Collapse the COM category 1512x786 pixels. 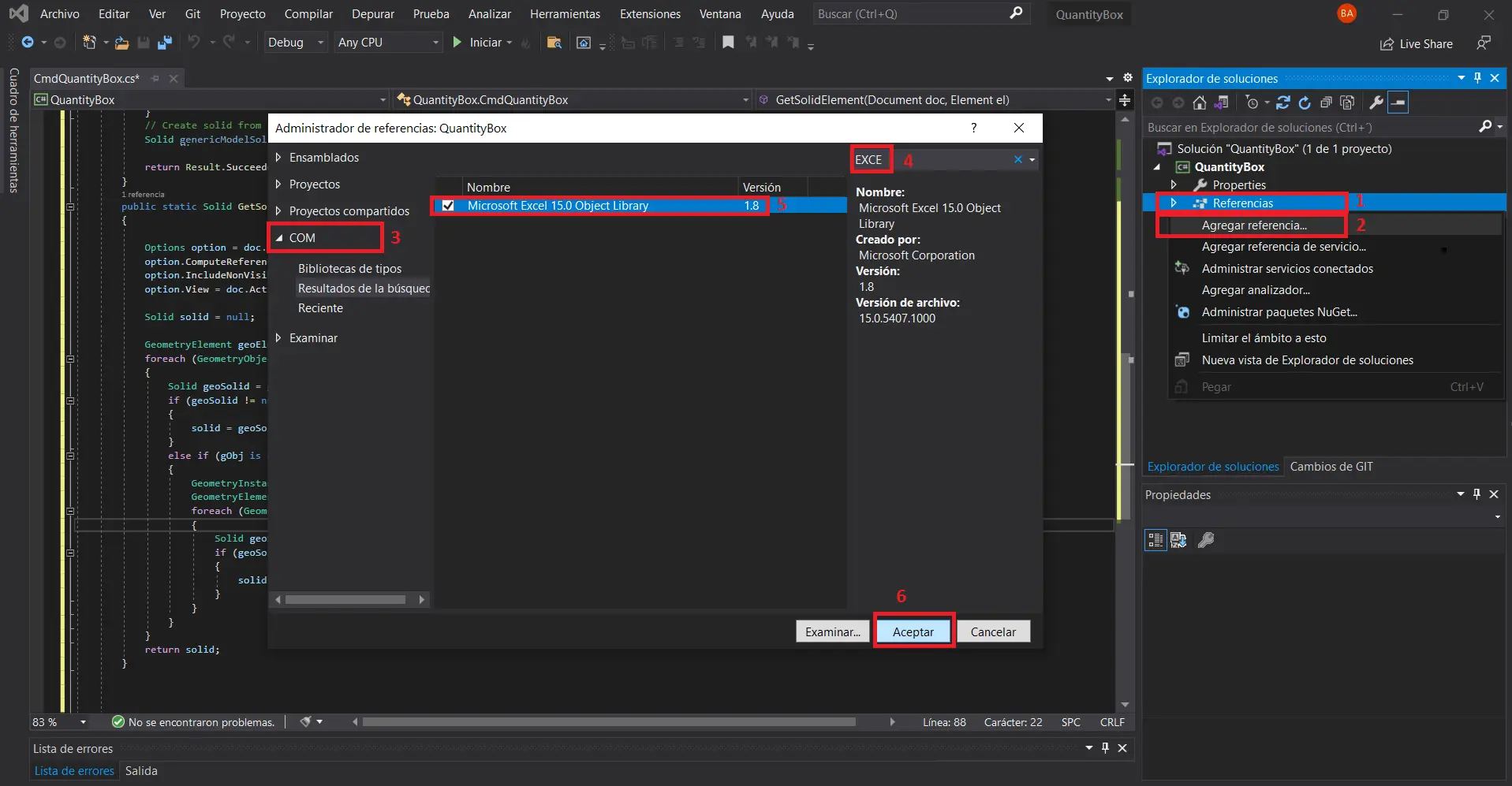[x=278, y=238]
